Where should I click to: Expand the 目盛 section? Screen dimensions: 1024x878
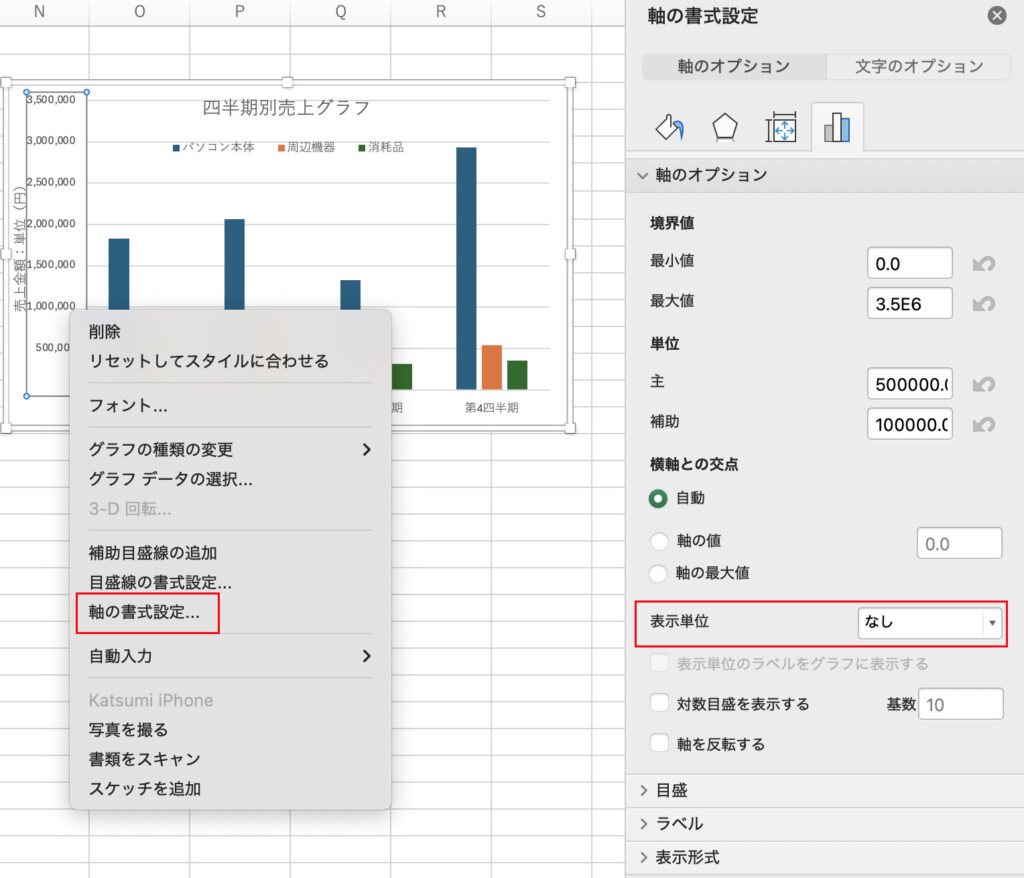671,790
